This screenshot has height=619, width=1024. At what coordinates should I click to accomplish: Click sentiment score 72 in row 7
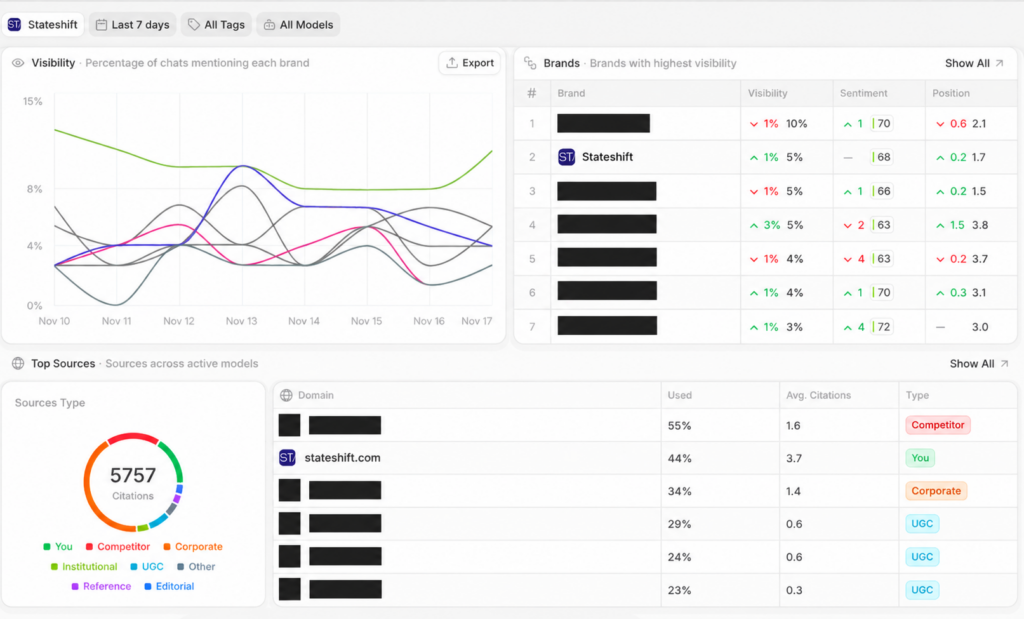pyautogui.click(x=883, y=326)
